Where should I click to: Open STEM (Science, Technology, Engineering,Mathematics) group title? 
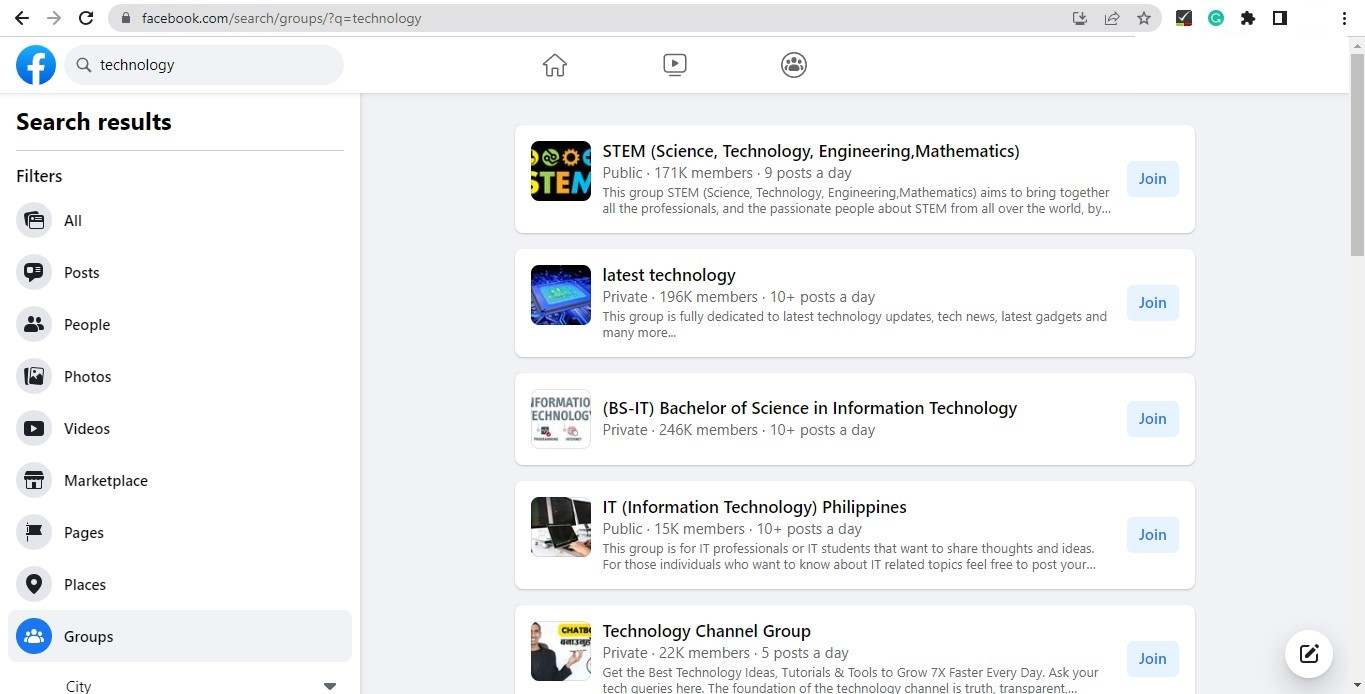click(x=811, y=152)
